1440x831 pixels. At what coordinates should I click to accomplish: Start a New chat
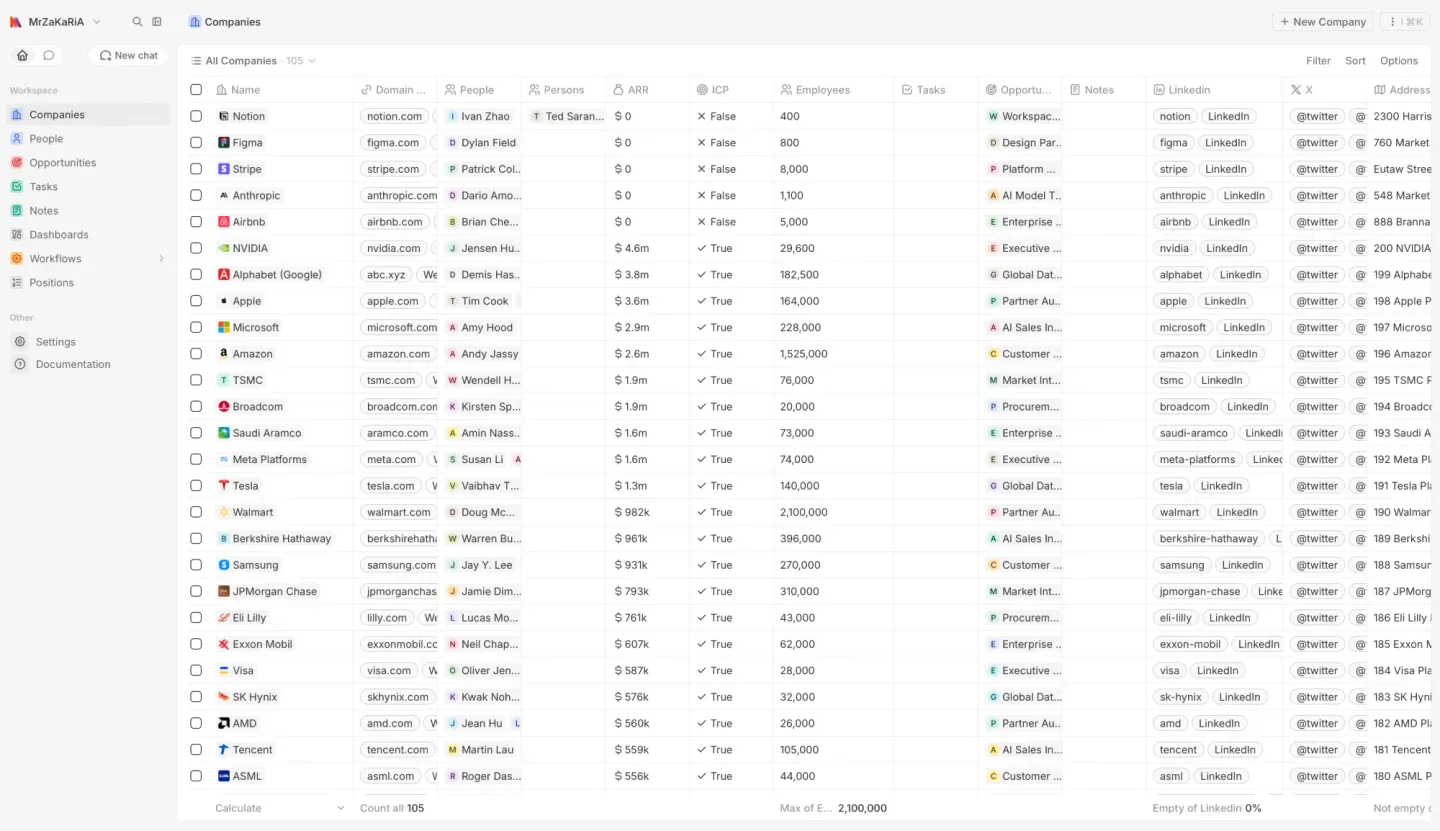point(129,55)
